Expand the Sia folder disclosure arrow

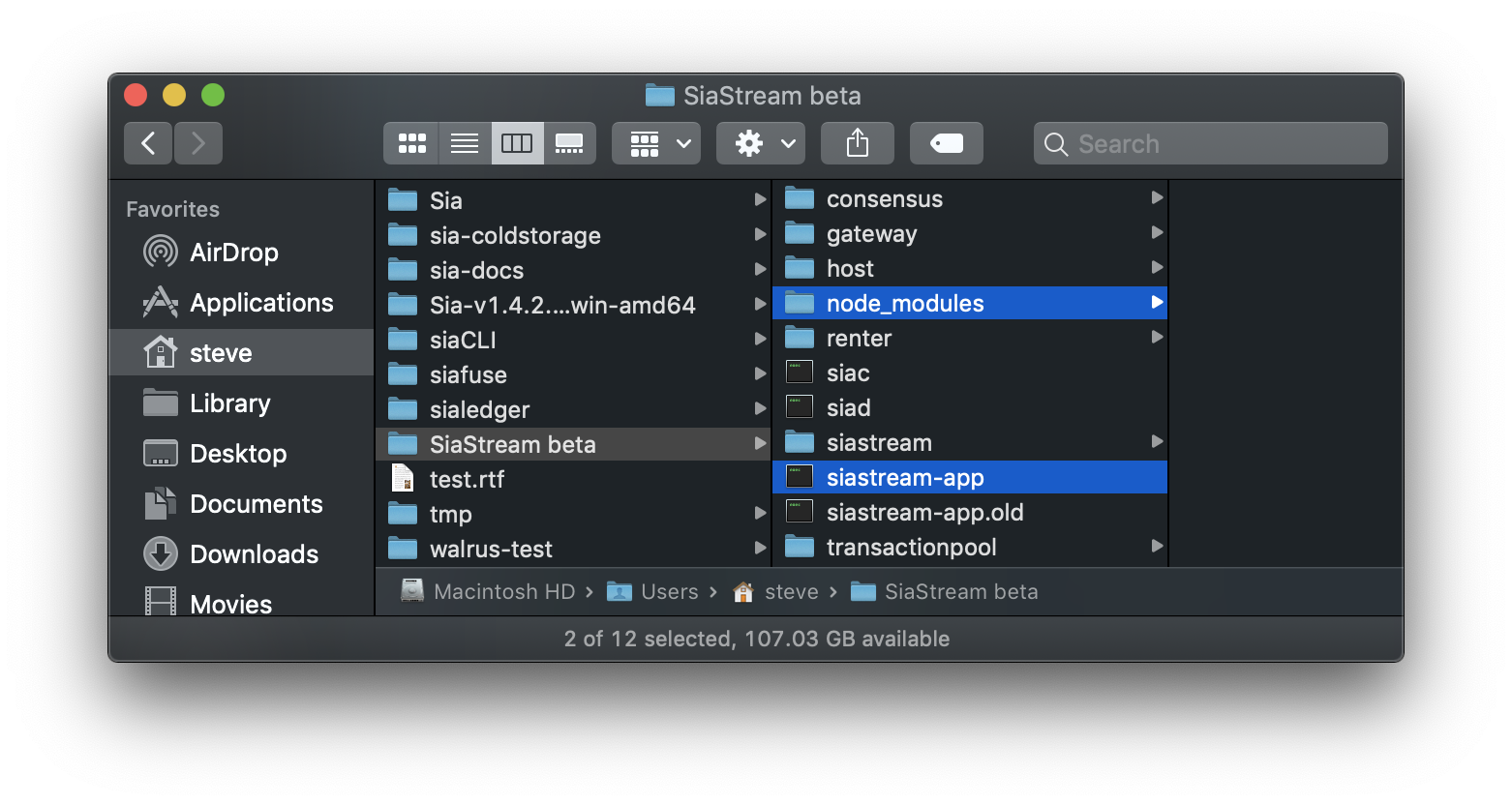point(760,199)
